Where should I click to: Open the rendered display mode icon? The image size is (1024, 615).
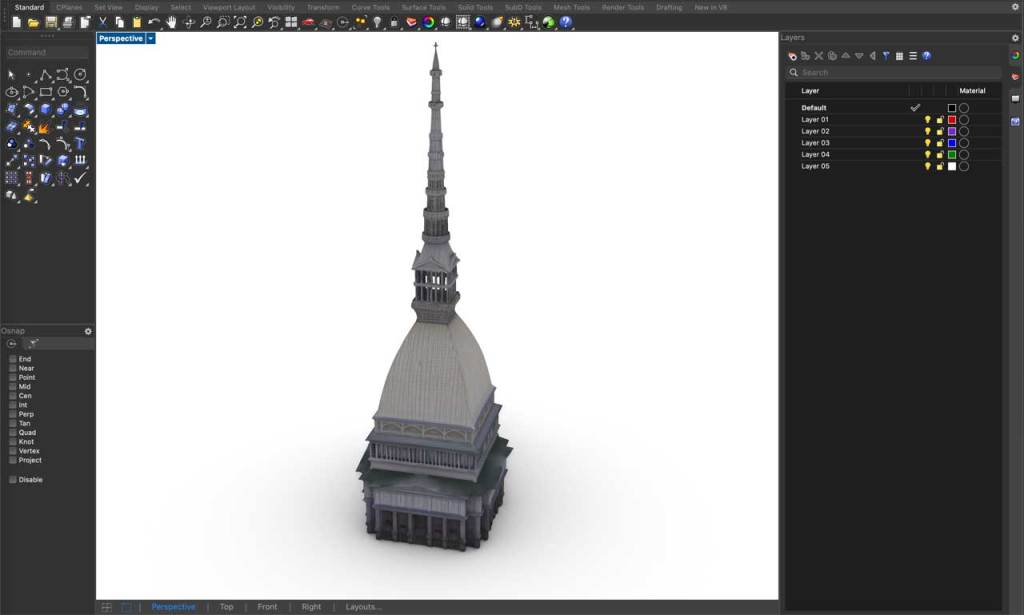pyautogui.click(x=309, y=22)
